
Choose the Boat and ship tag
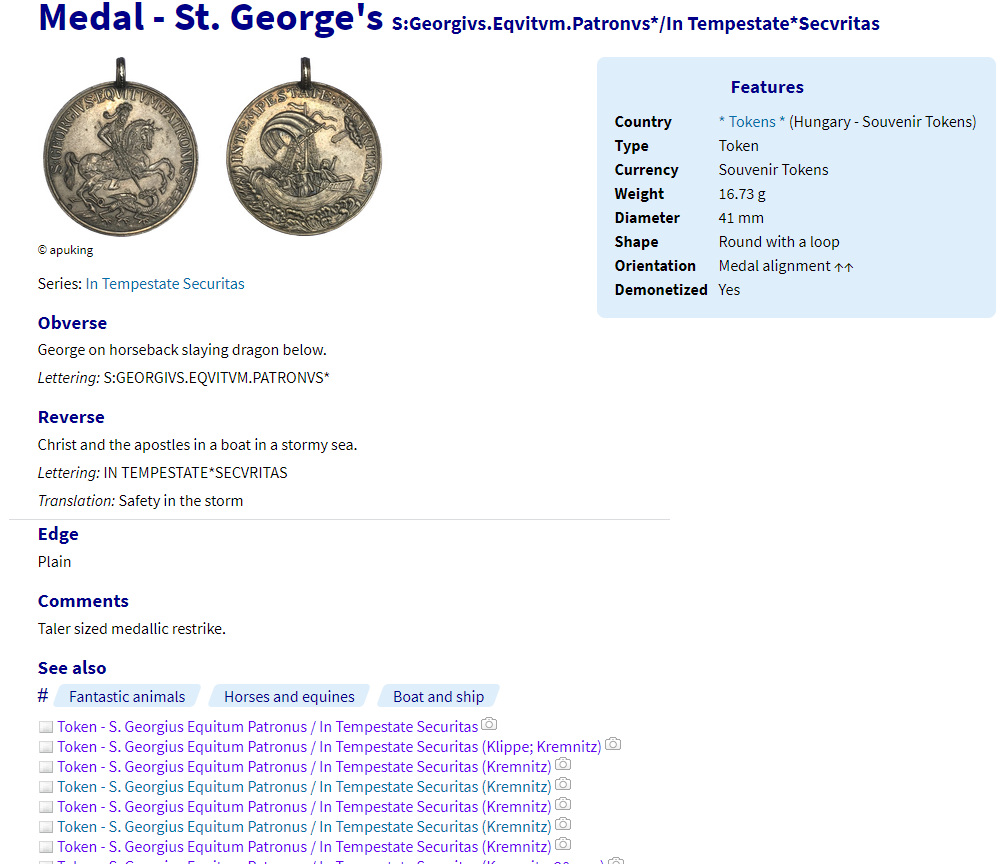[438, 697]
